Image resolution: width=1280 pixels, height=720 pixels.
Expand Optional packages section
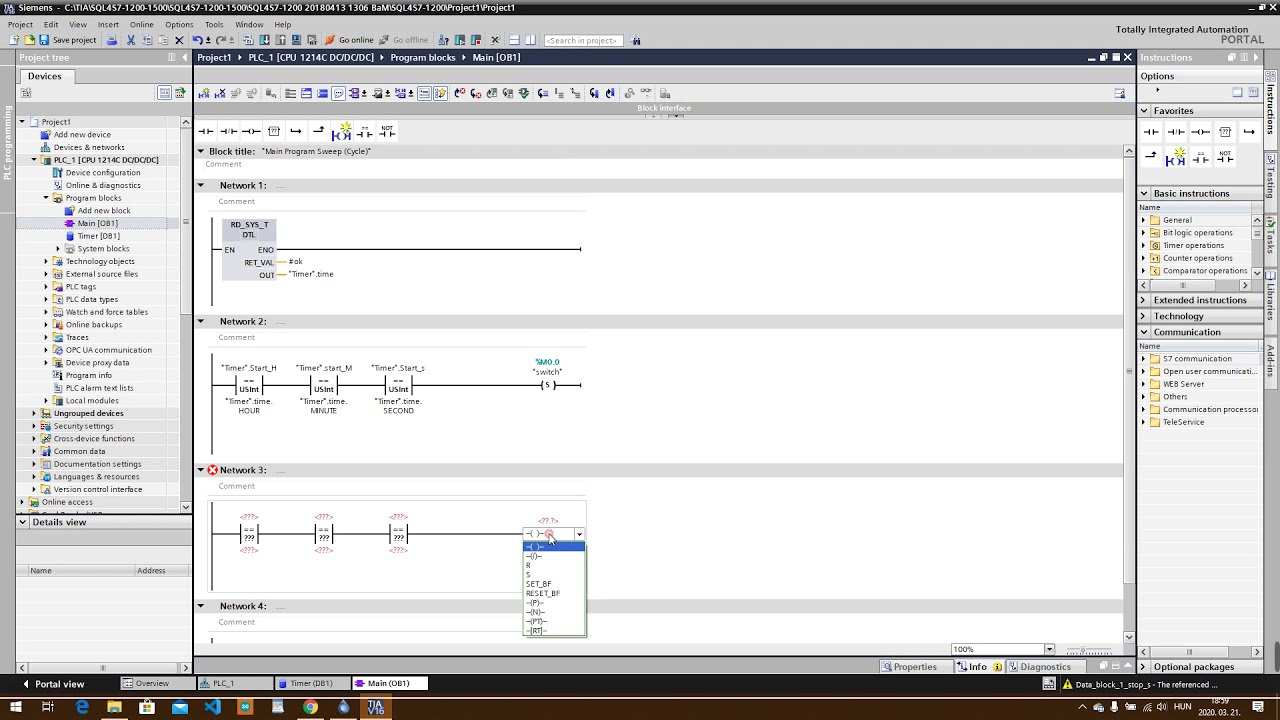click(1144, 667)
